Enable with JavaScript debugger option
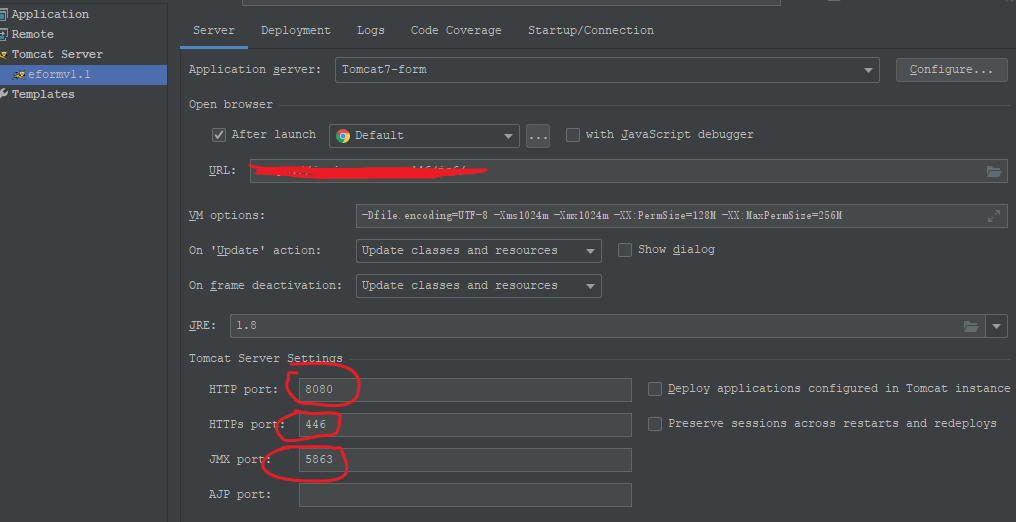1016x522 pixels. [573, 135]
